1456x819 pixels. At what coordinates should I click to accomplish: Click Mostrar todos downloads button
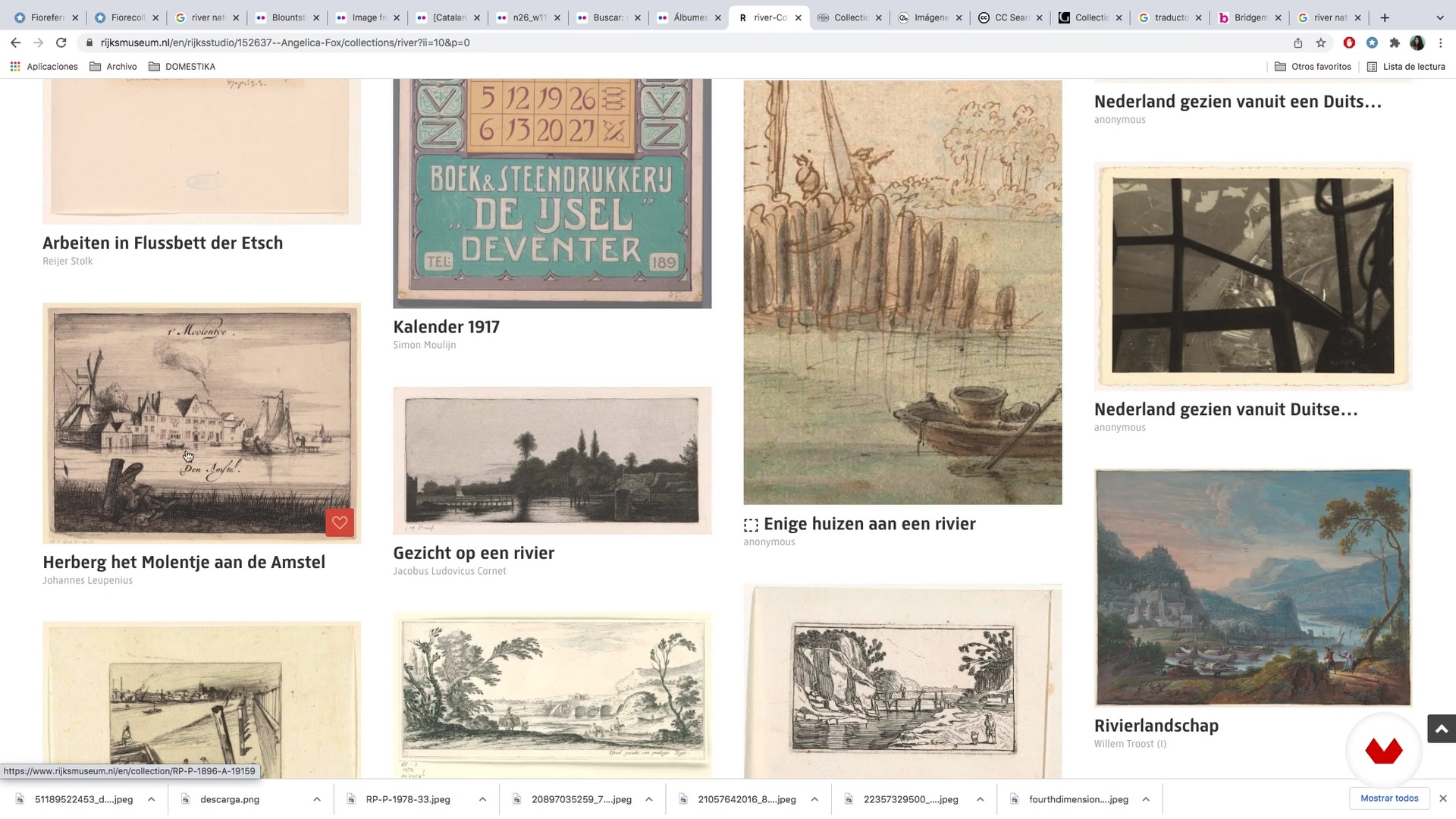1389,798
